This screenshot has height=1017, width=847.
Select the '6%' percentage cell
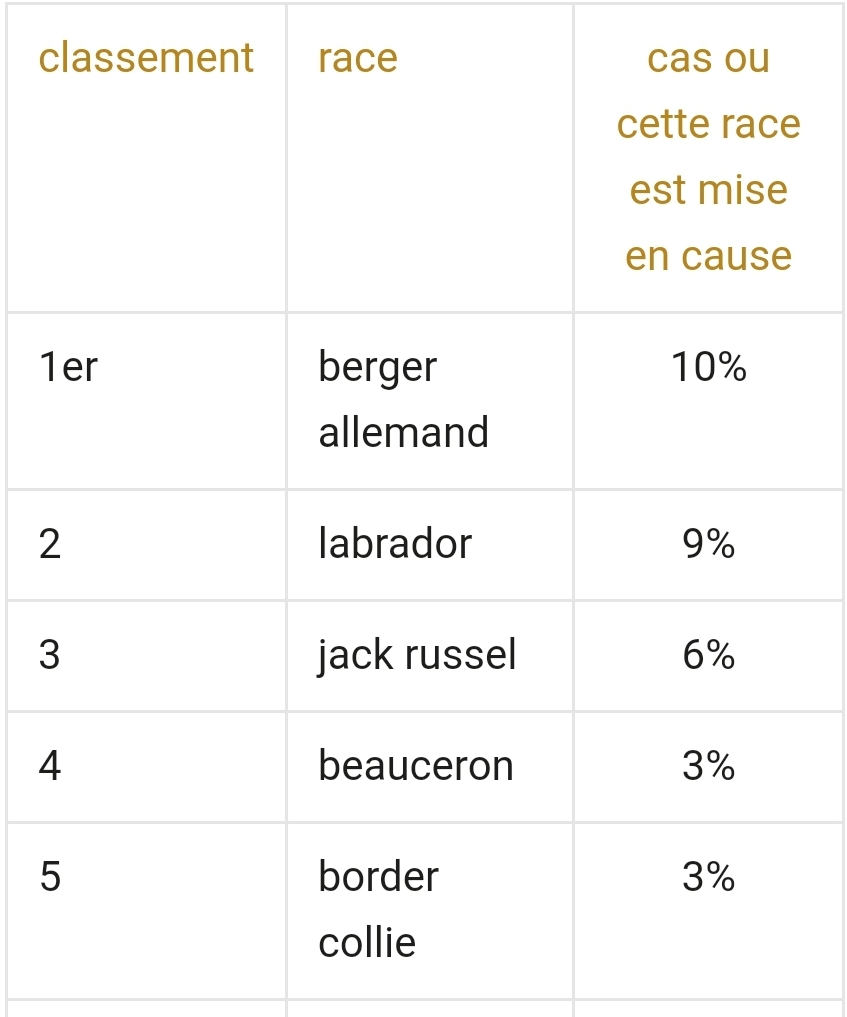[x=708, y=656]
